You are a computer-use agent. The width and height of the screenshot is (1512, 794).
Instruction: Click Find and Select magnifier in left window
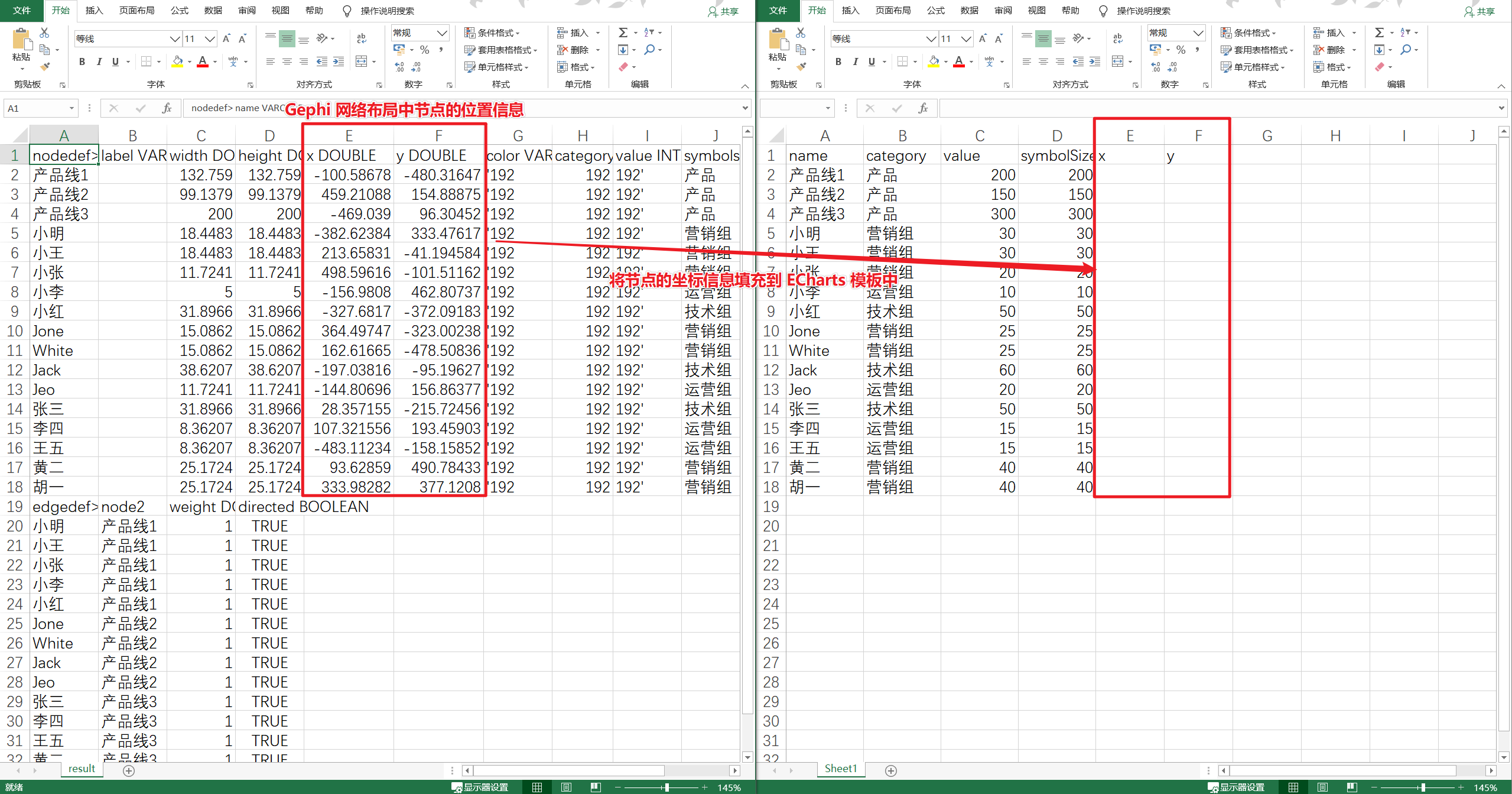pyautogui.click(x=649, y=50)
